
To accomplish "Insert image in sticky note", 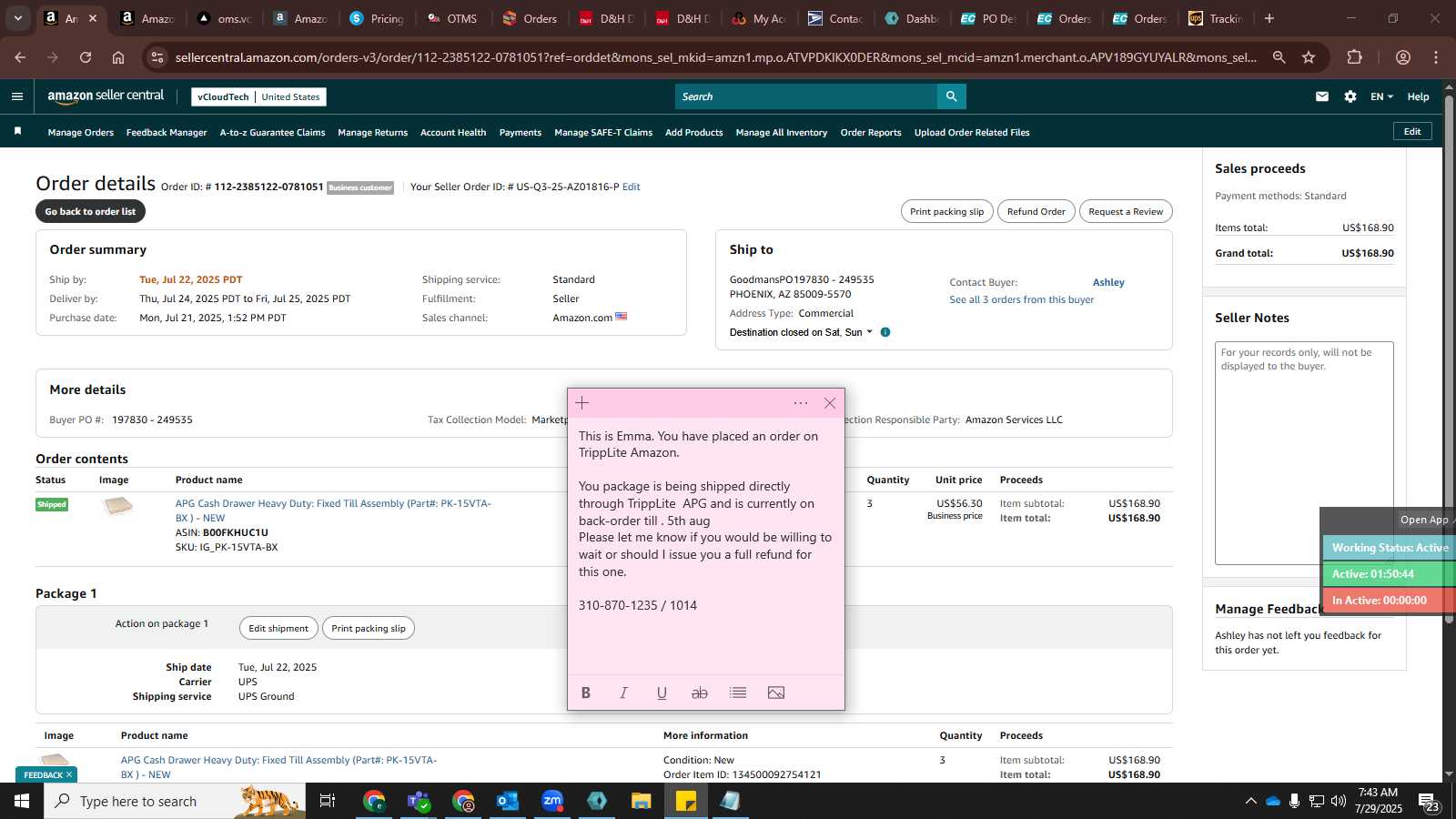I will (x=775, y=693).
